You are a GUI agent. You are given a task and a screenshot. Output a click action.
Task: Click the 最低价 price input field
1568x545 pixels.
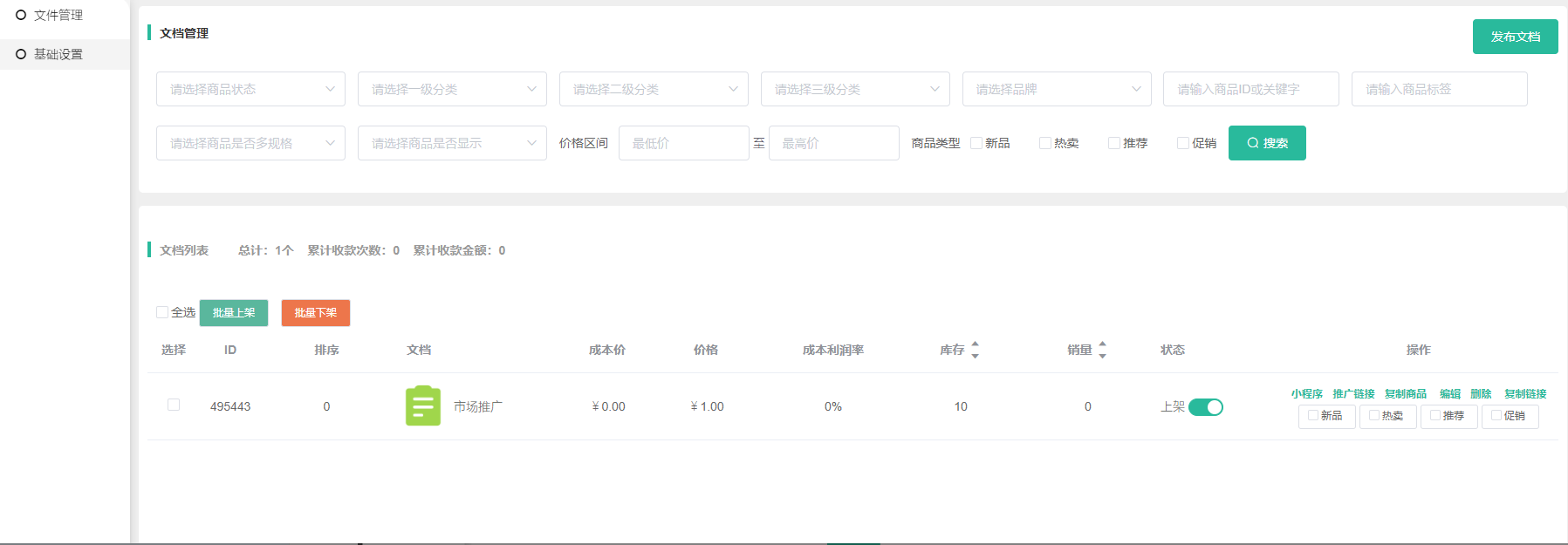click(683, 143)
